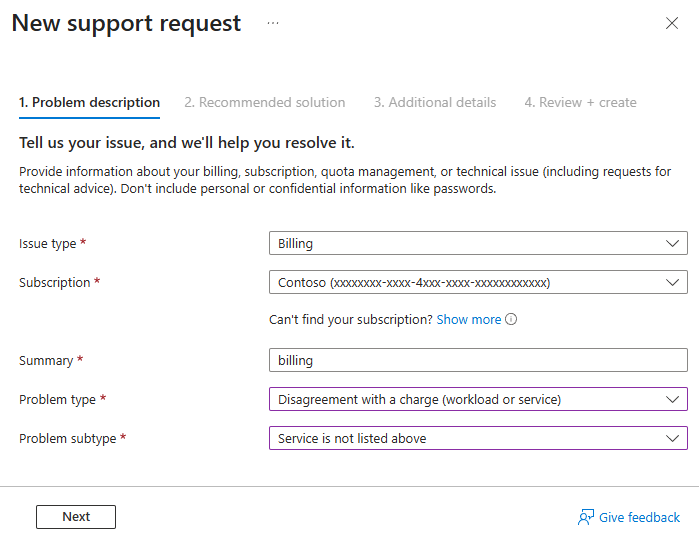Switch to the Recommended solution tab

coord(265,102)
